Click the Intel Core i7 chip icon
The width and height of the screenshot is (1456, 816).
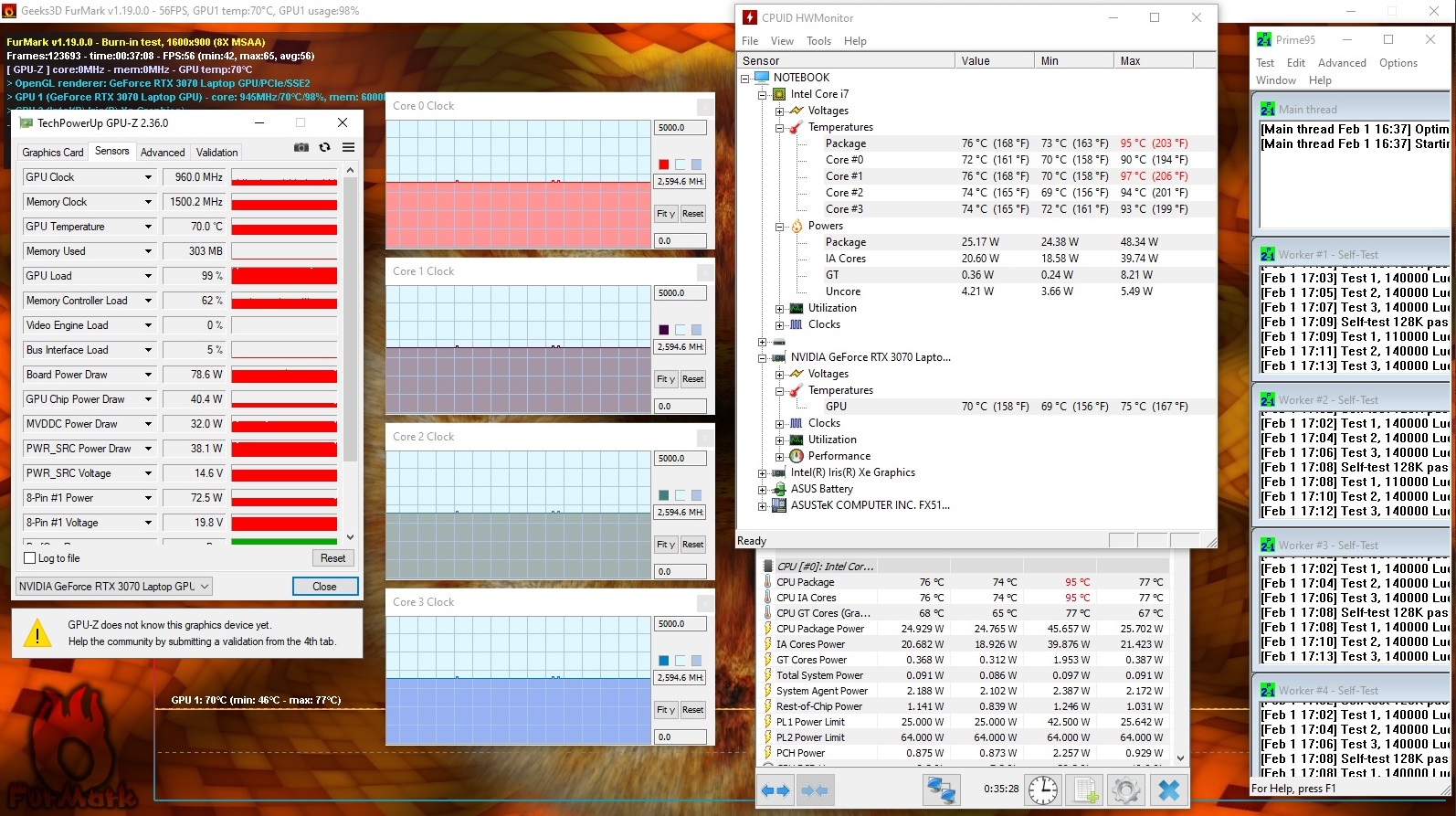point(779,94)
